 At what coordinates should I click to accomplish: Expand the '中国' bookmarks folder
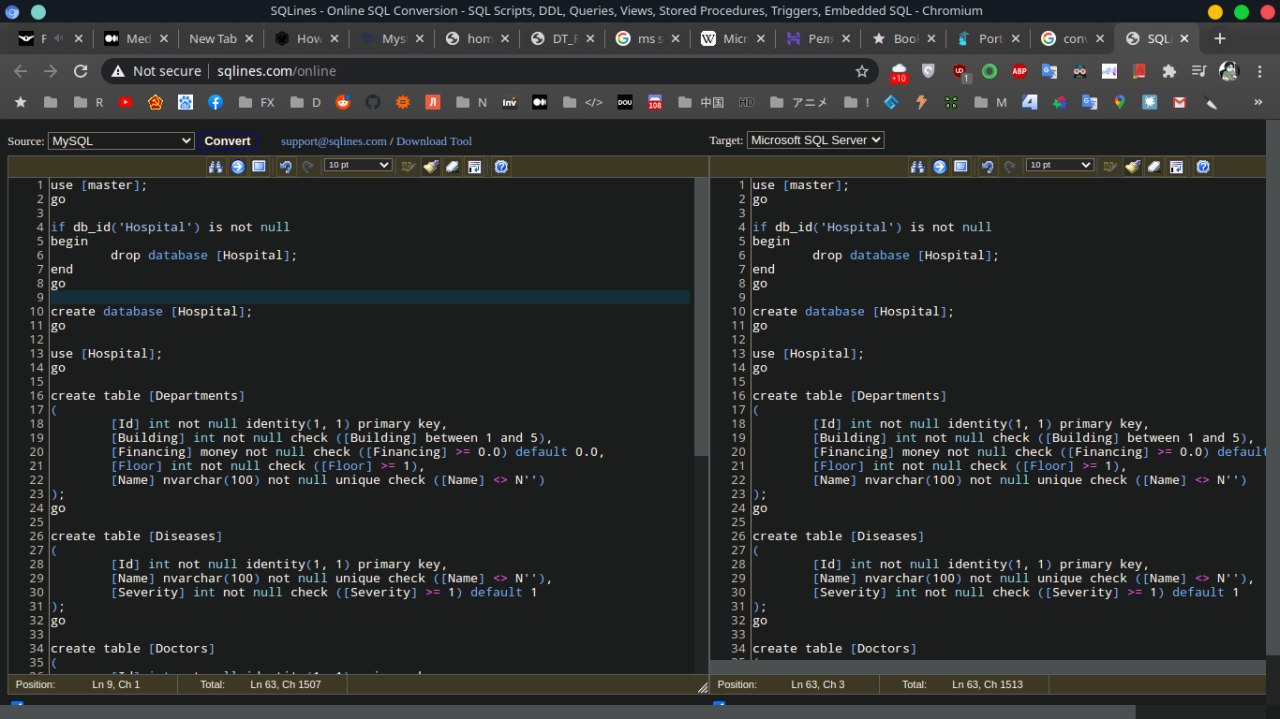pyautogui.click(x=701, y=102)
